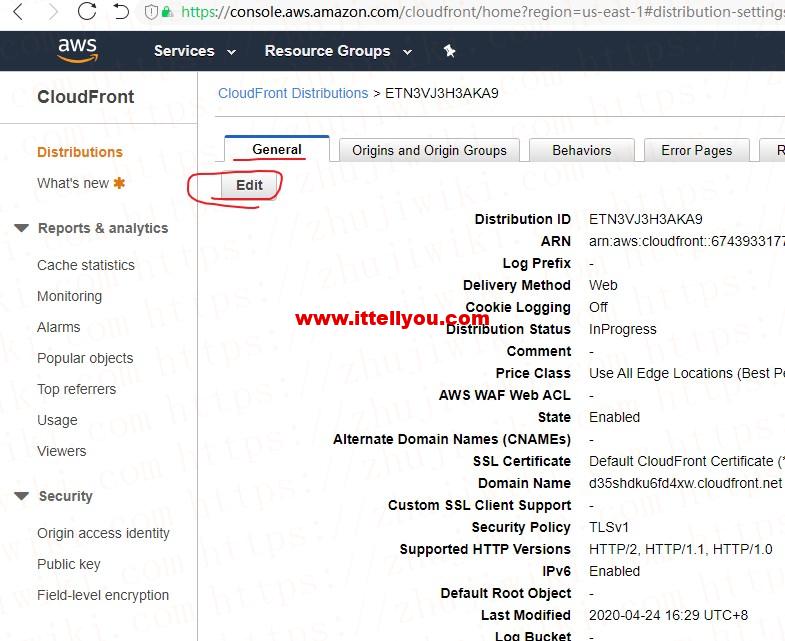Switch to the General tab
785x641 pixels.
[x=277, y=149]
